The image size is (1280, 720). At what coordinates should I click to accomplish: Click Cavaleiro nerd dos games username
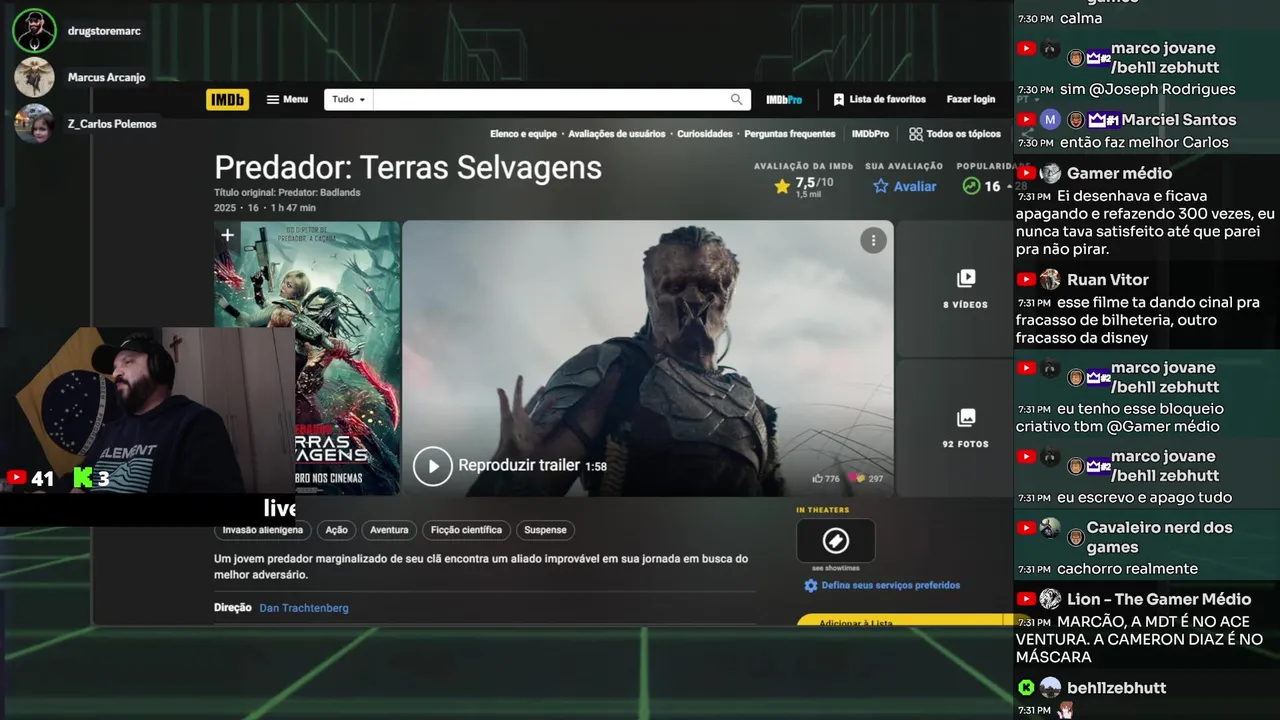pyautogui.click(x=1159, y=537)
